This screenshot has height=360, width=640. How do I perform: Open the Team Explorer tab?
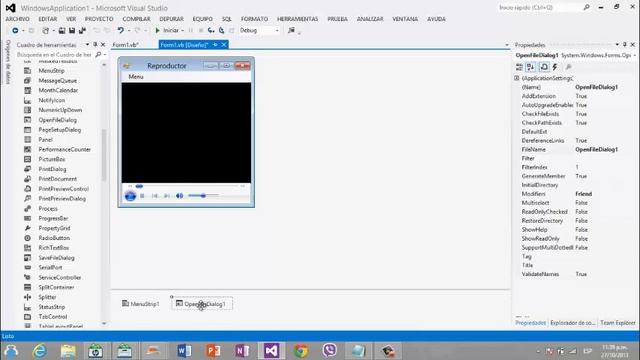[x=618, y=323]
